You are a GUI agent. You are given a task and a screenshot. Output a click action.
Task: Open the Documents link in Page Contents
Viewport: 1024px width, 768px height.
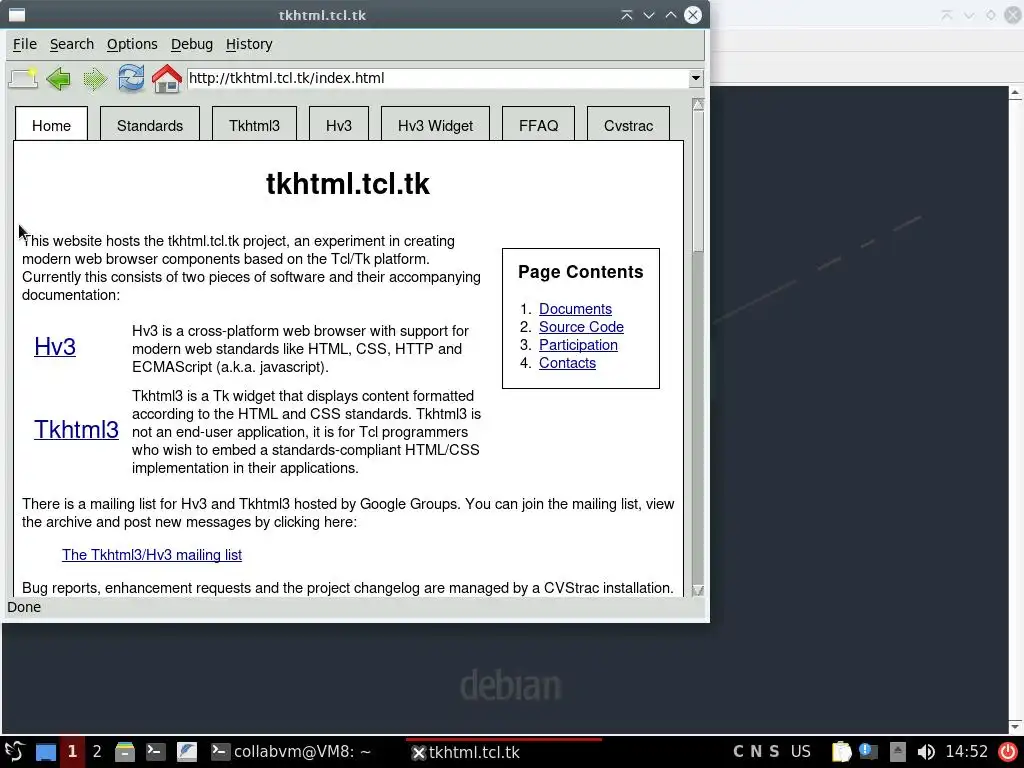575,309
